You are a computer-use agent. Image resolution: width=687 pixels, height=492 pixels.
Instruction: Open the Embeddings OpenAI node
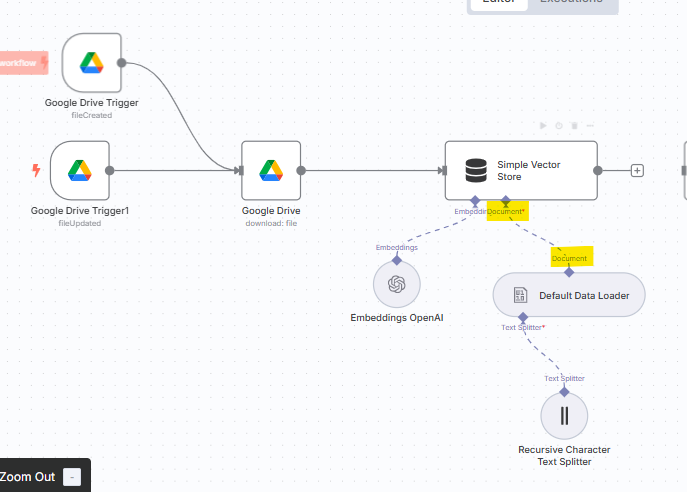point(397,284)
